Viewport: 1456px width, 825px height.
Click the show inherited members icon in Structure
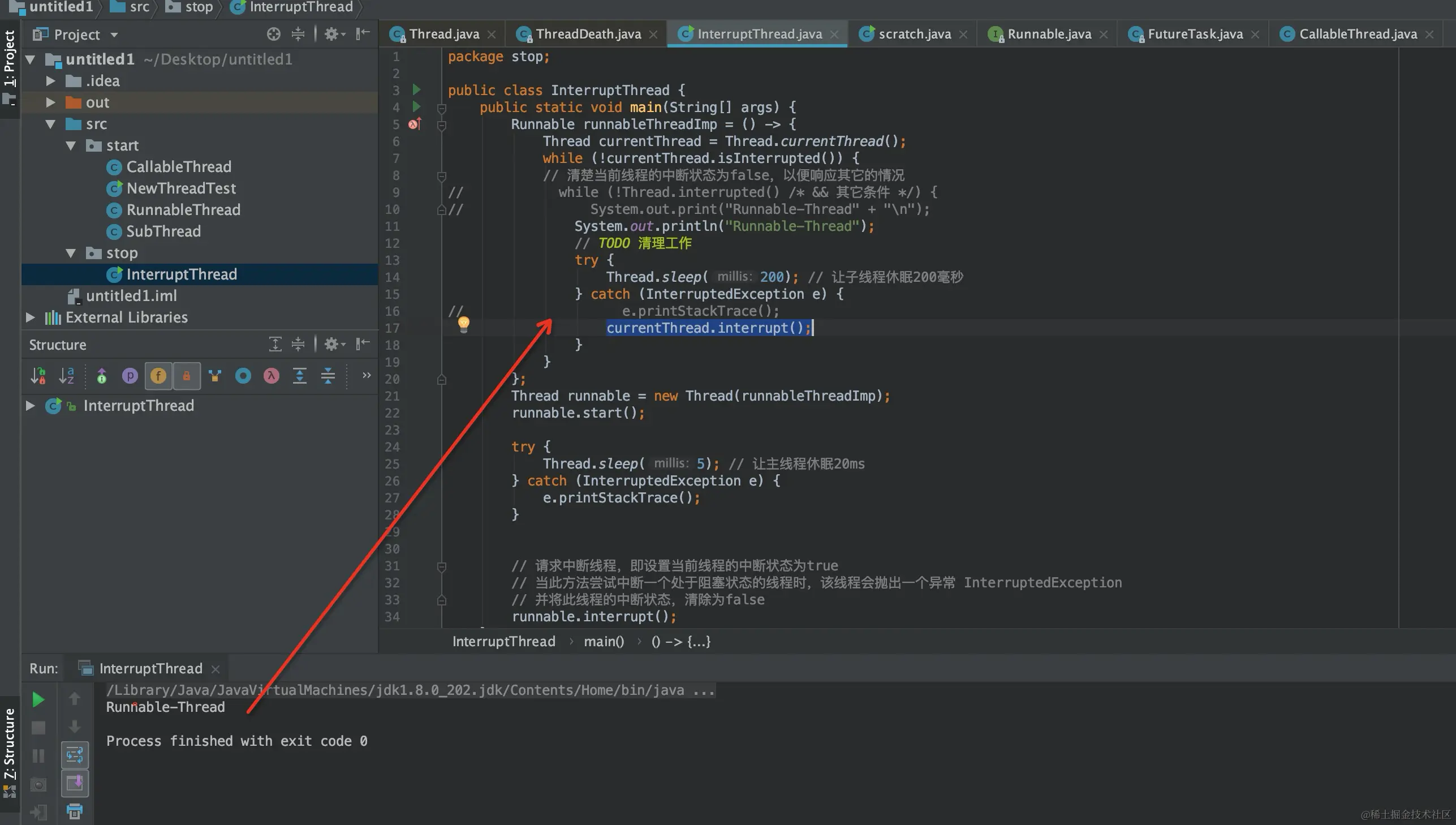click(214, 376)
